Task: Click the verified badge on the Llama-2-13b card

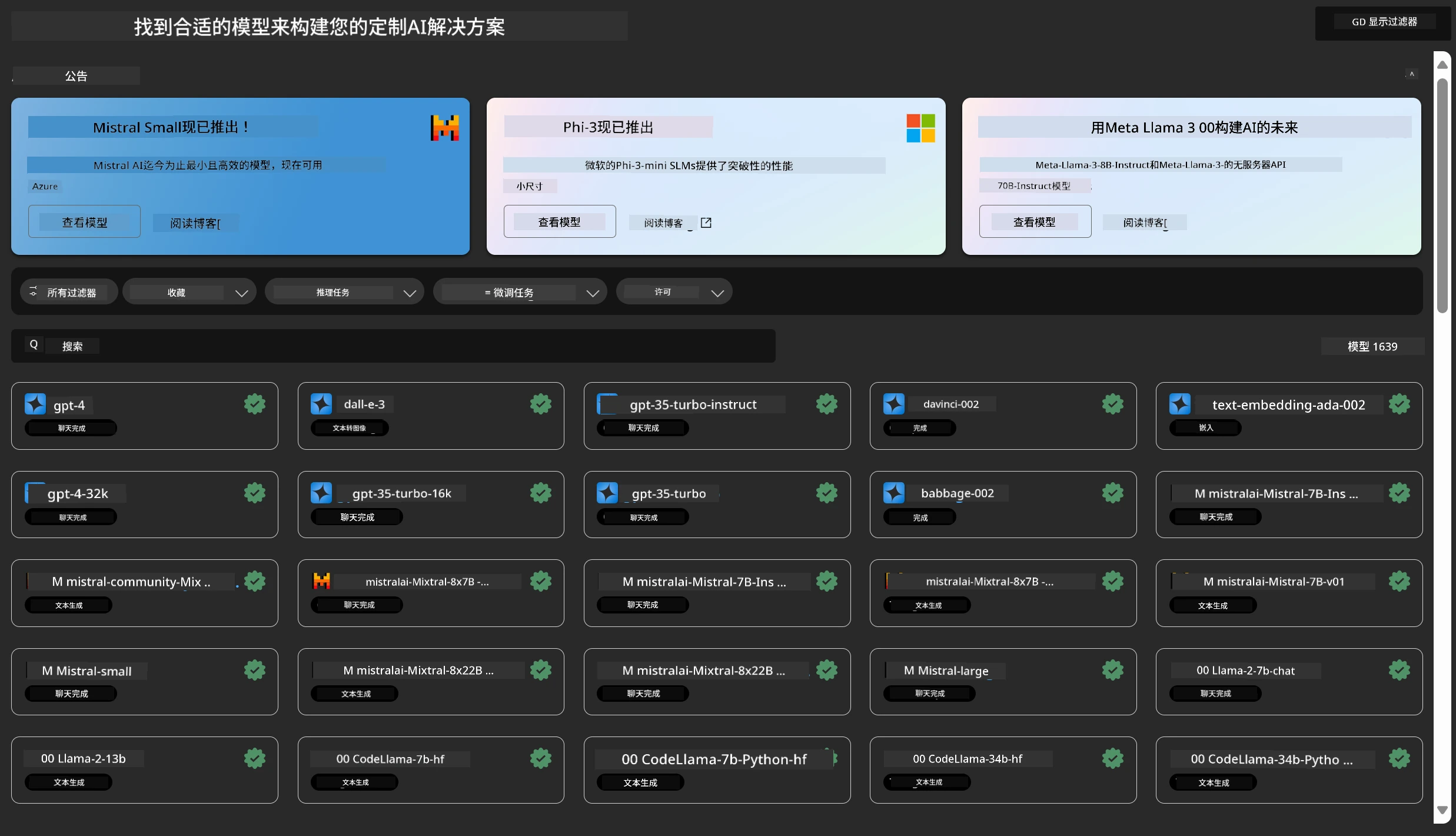Action: [x=255, y=758]
